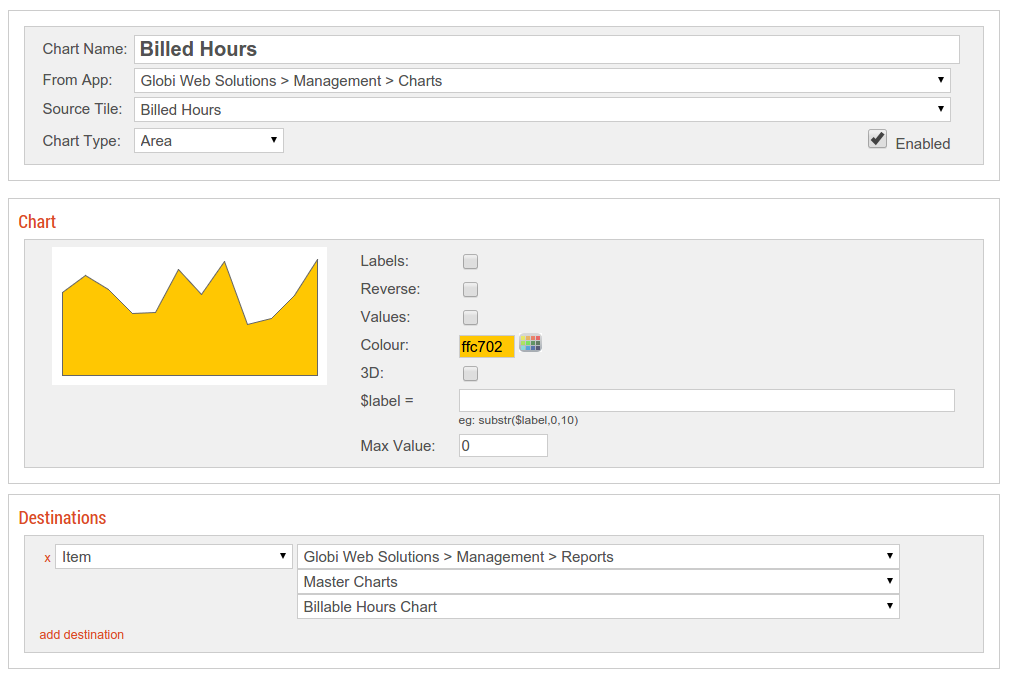The image size is (1014, 684).
Task: Click the ffc702 colour field
Action: 487,347
